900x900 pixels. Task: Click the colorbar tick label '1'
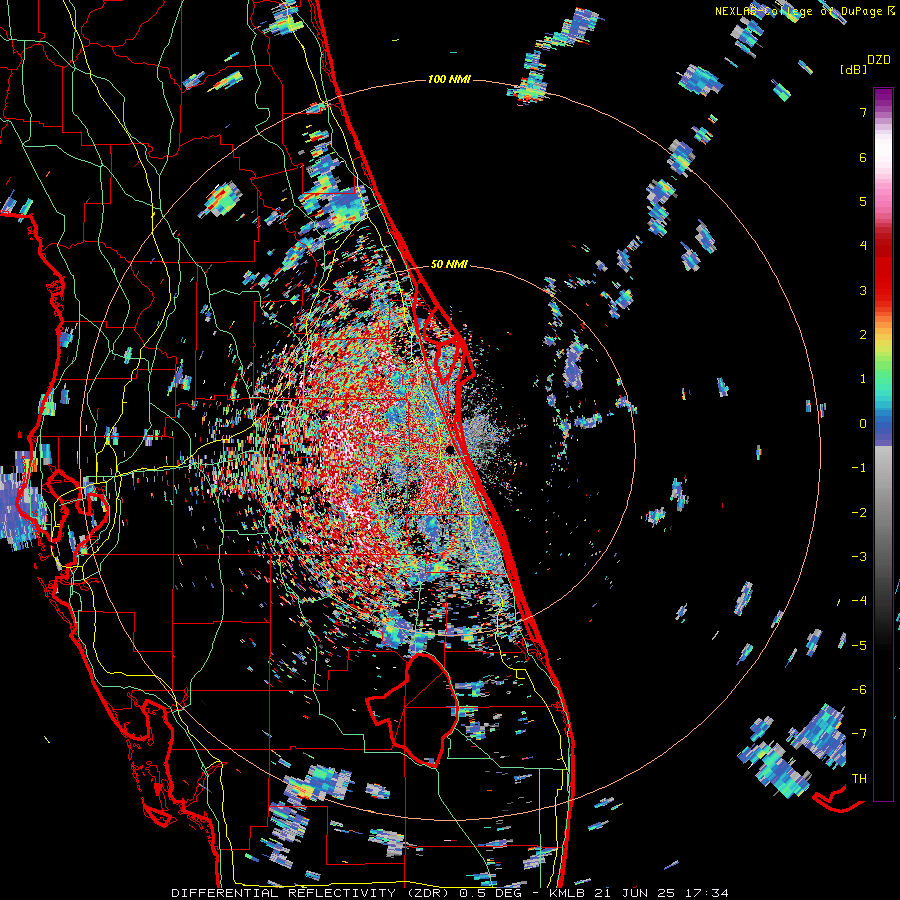click(x=862, y=379)
